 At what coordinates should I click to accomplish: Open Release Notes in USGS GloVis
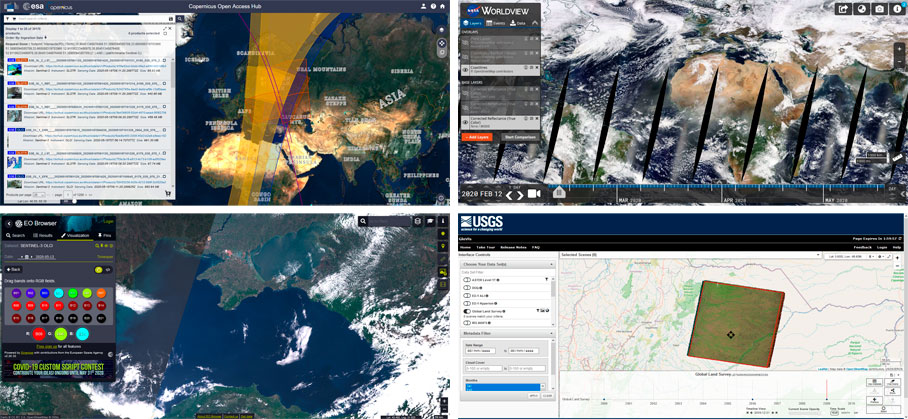point(514,247)
